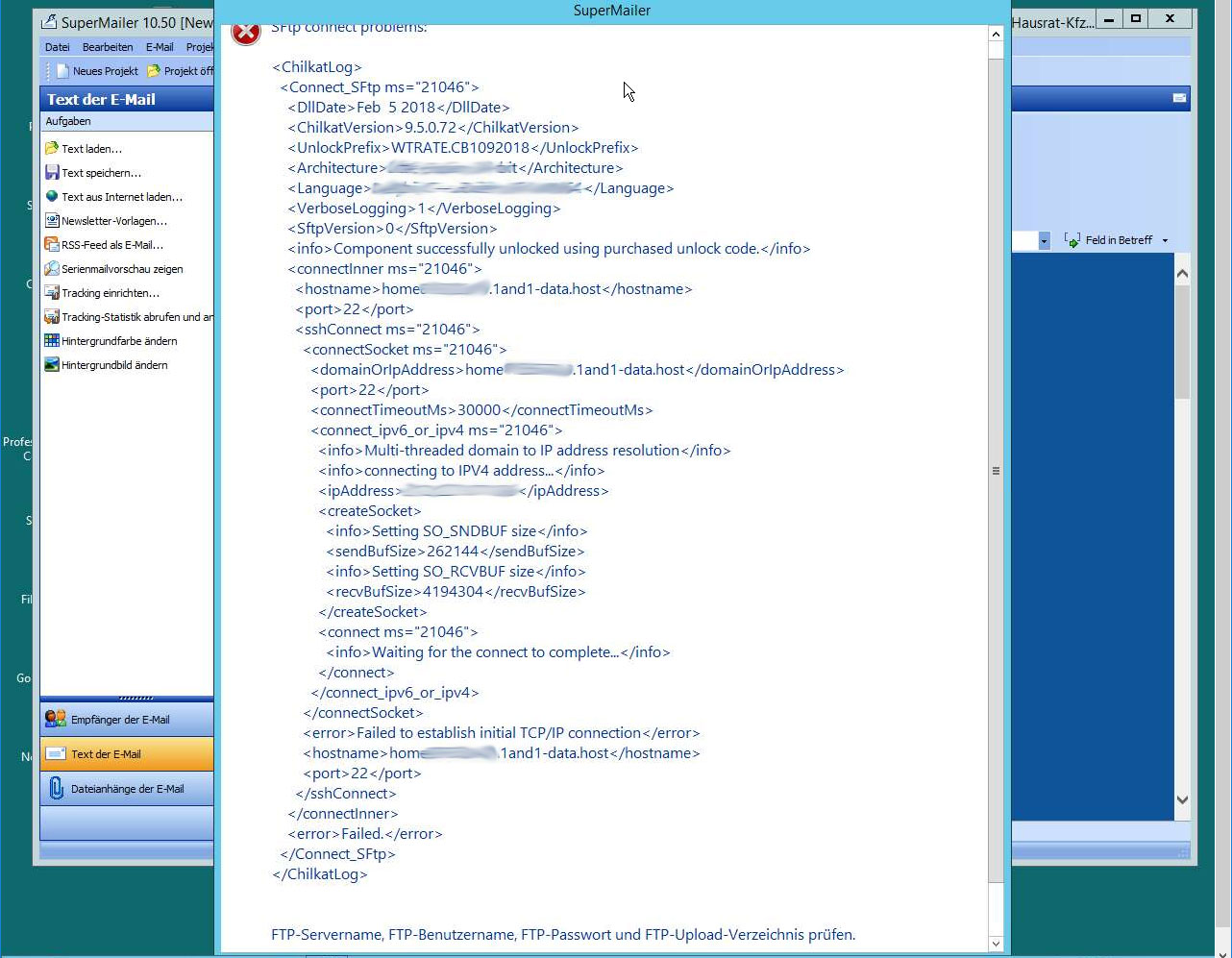Screen dimensions: 1232x958
Task: Click the RSS-Feed als E-Mail icon
Action: (x=52, y=245)
